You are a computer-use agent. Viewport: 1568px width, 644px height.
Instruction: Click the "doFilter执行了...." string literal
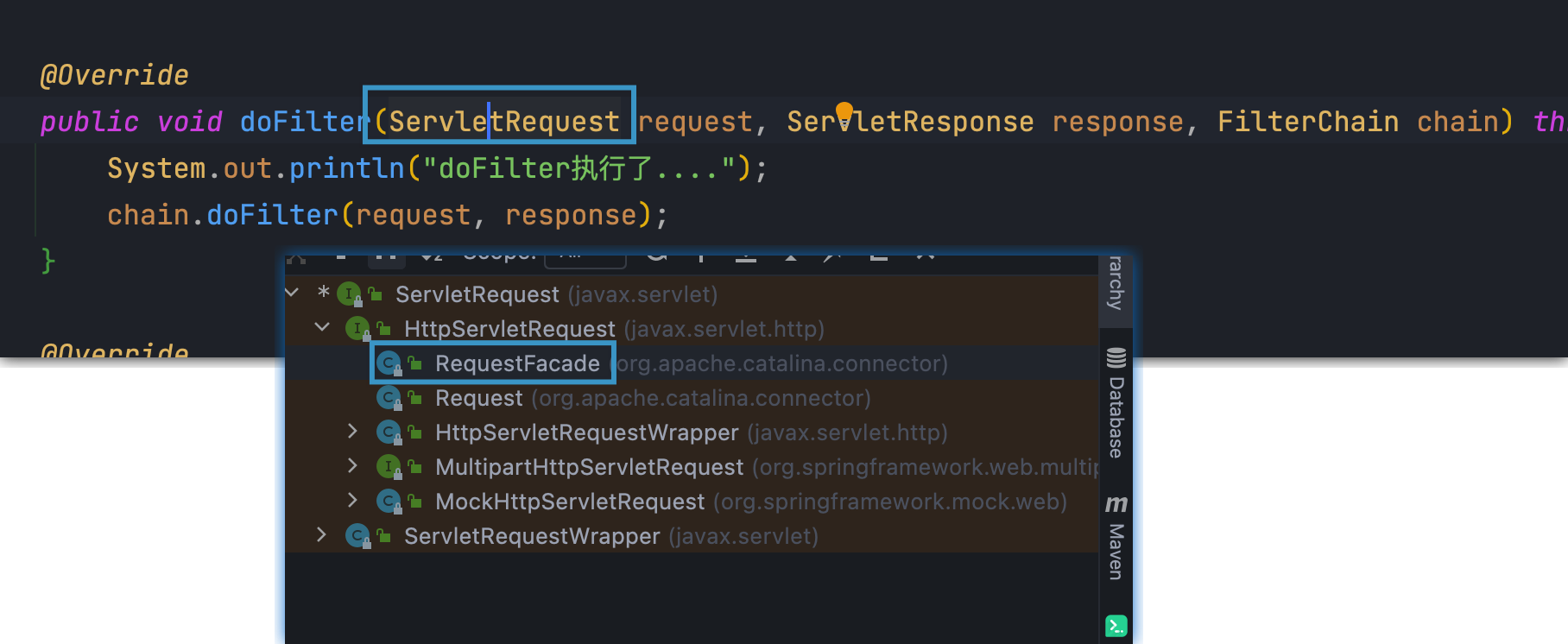[579, 168]
